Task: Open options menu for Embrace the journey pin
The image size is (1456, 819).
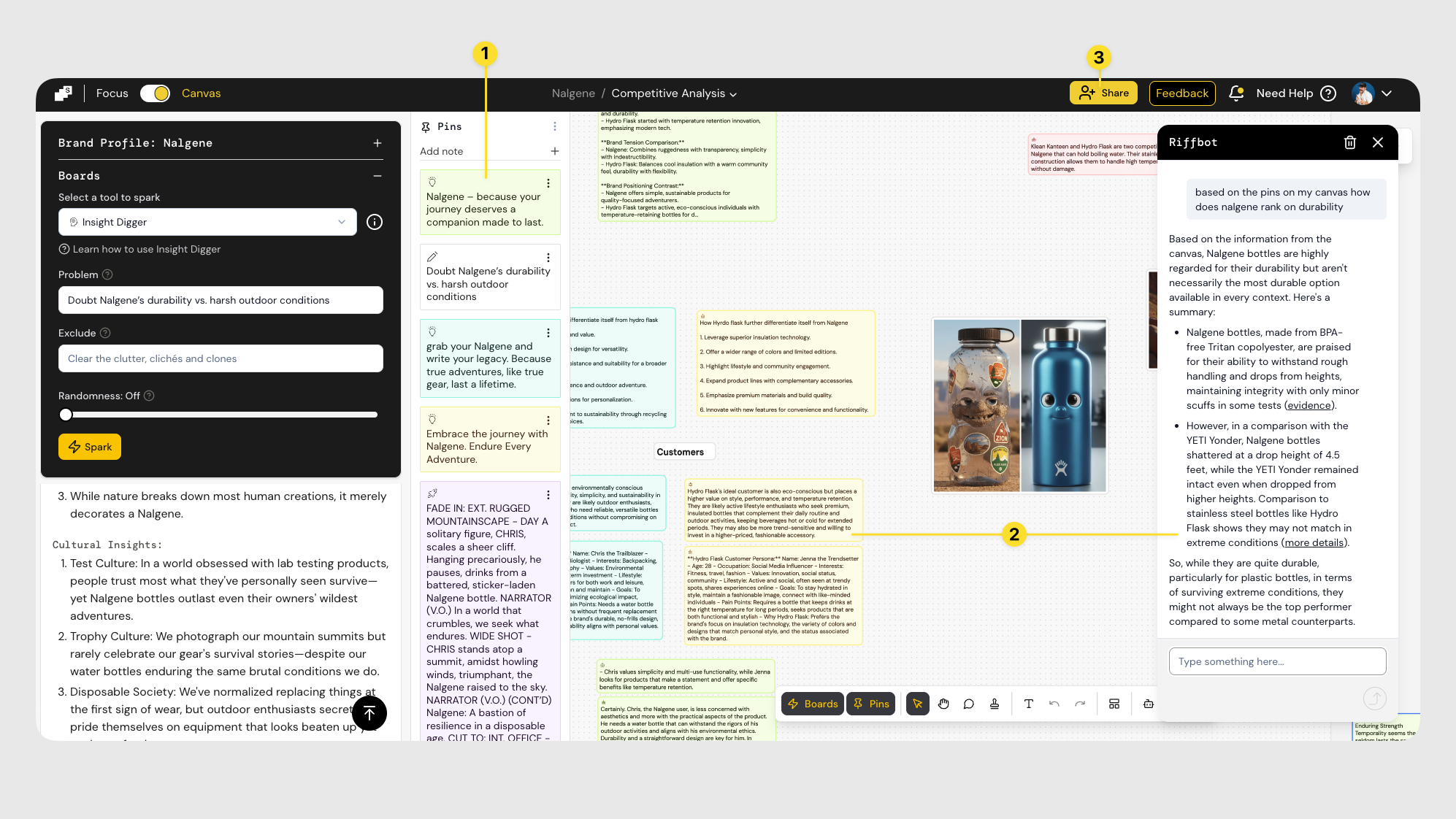Action: coord(548,420)
